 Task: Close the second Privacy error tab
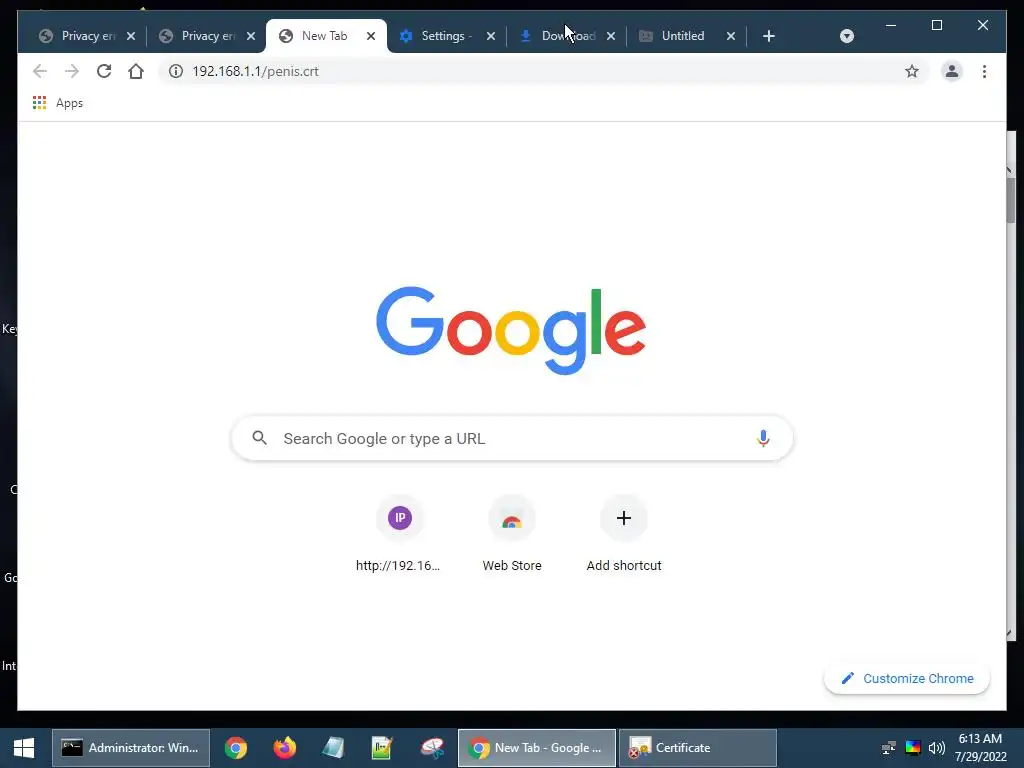[x=251, y=36]
